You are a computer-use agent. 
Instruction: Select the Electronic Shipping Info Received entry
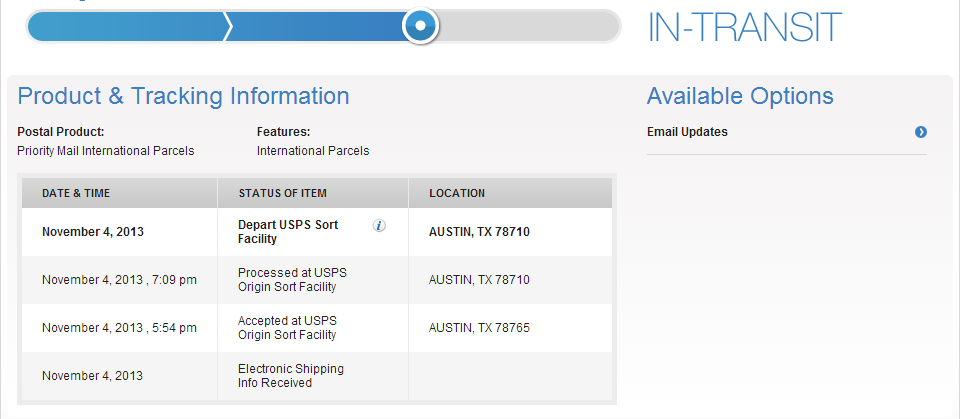pos(290,376)
